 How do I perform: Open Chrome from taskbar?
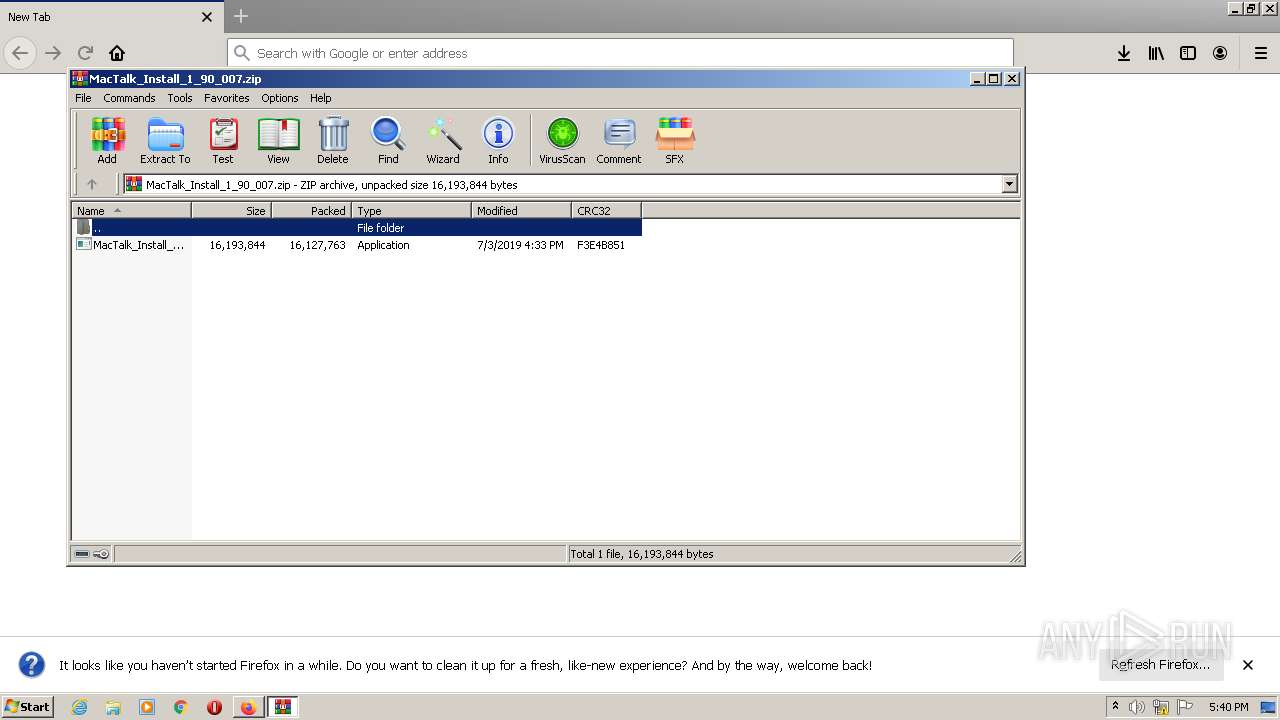(x=180, y=707)
